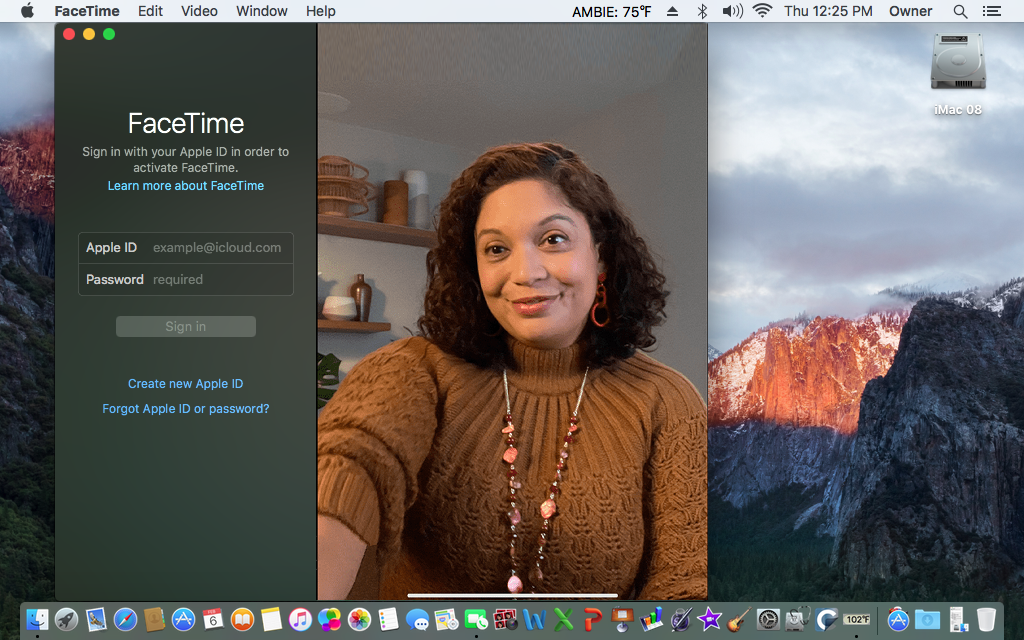The height and width of the screenshot is (640, 1024).
Task: Open AMBIE: 75°F menu bar item
Action: tap(611, 11)
